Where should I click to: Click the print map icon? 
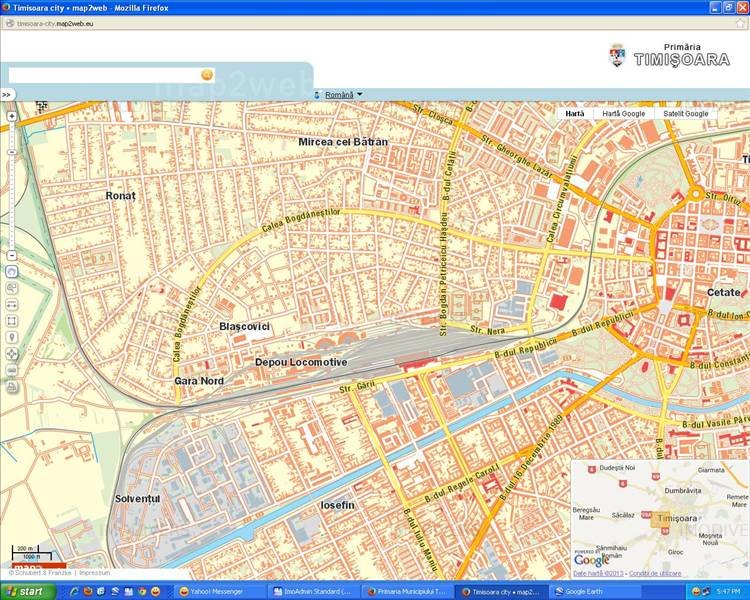tap(12, 386)
